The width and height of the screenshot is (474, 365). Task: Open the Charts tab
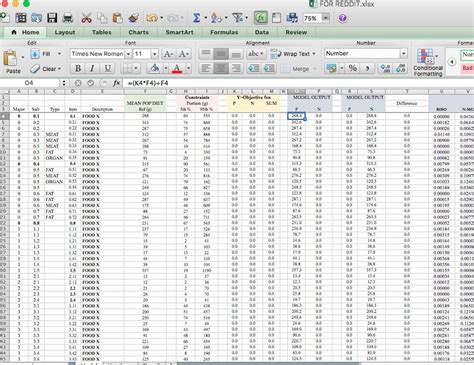[138, 32]
